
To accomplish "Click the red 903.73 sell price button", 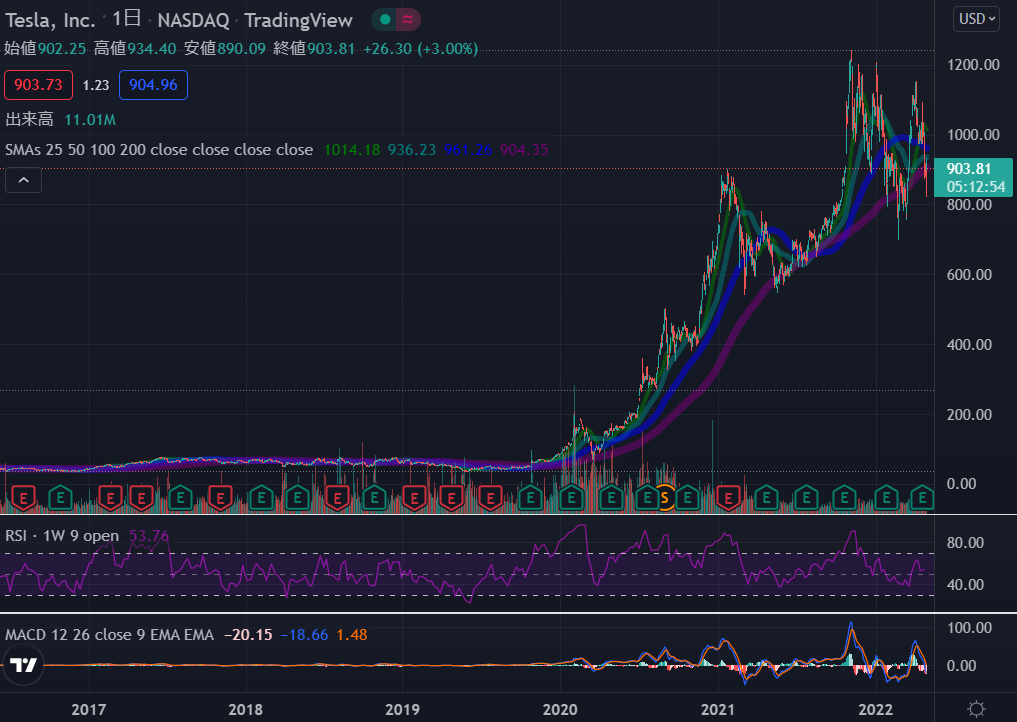I will click(38, 85).
